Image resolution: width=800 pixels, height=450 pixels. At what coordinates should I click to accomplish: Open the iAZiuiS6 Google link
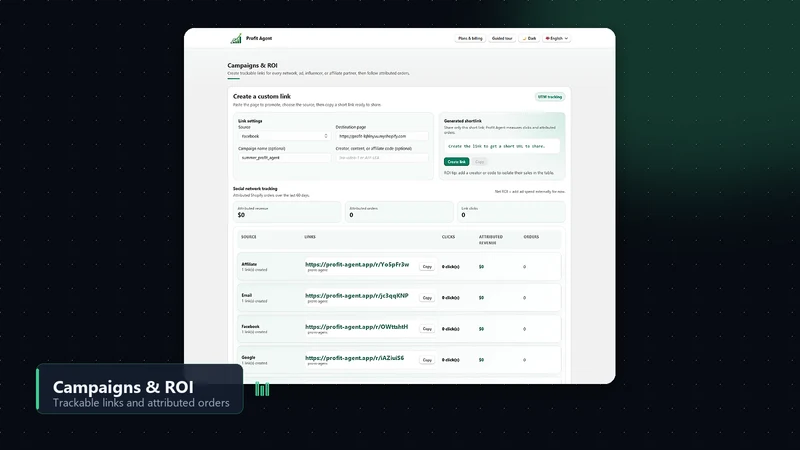[x=355, y=358]
